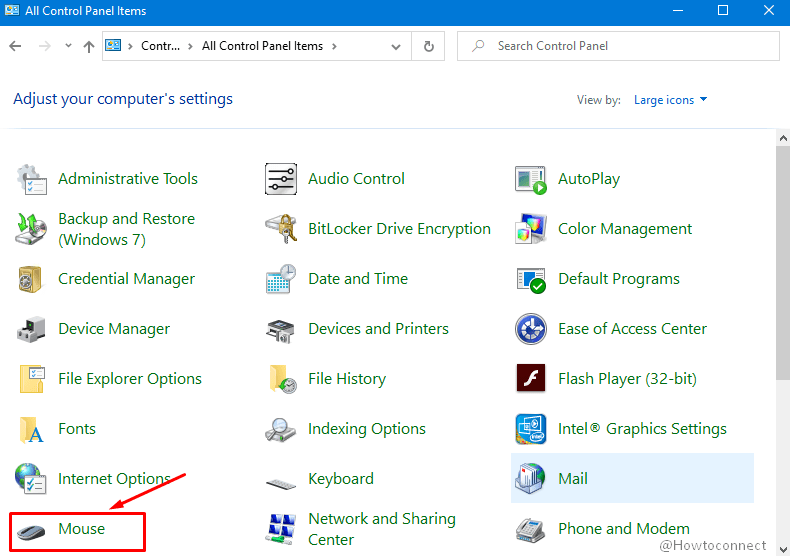790x556 pixels.
Task: Open the Date and Time icon
Action: tap(281, 279)
